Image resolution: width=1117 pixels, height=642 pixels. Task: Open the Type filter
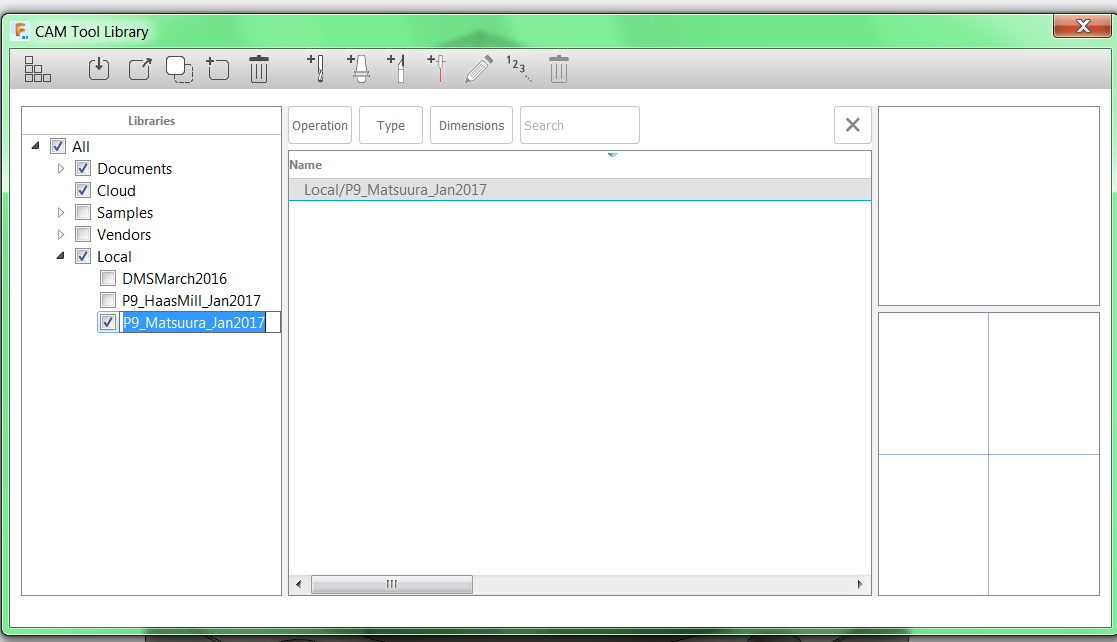390,125
